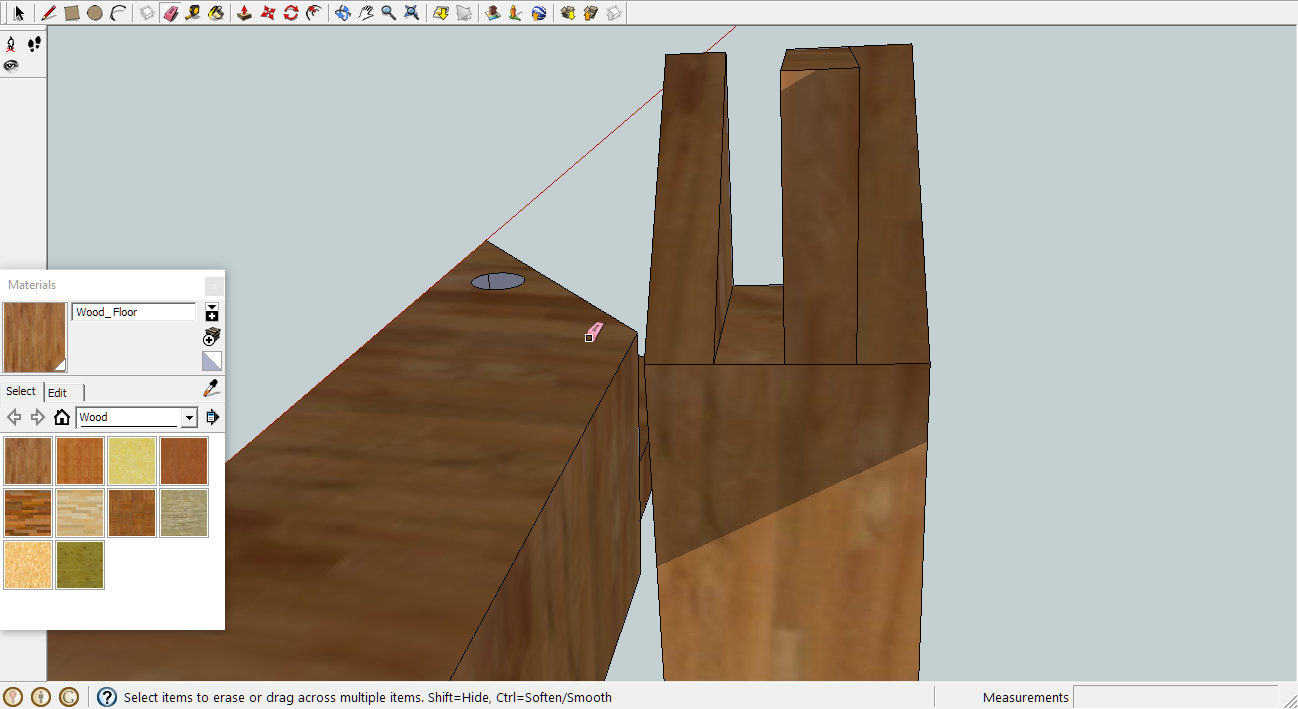Click the Display secondary selection pane icon

(212, 312)
